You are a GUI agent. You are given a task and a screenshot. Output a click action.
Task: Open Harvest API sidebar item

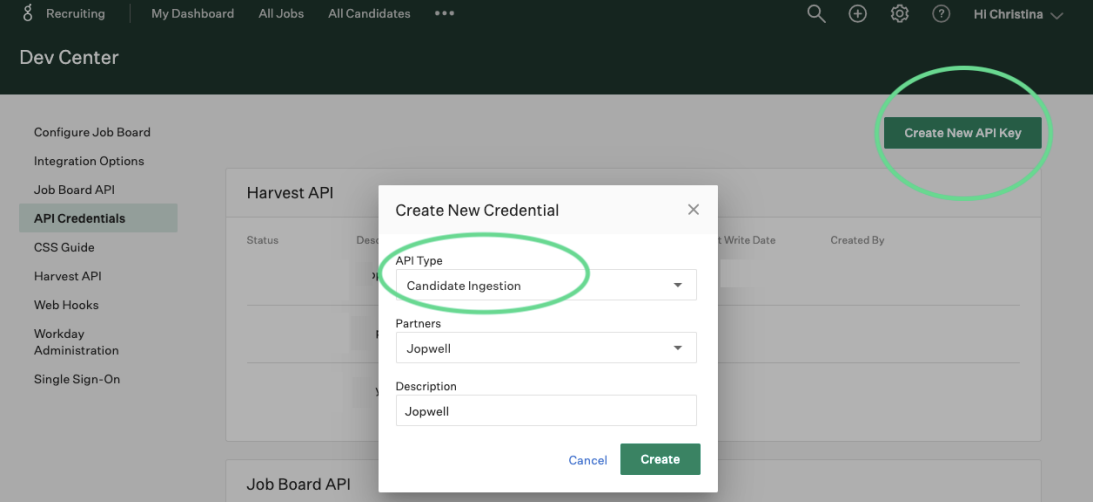(x=68, y=276)
